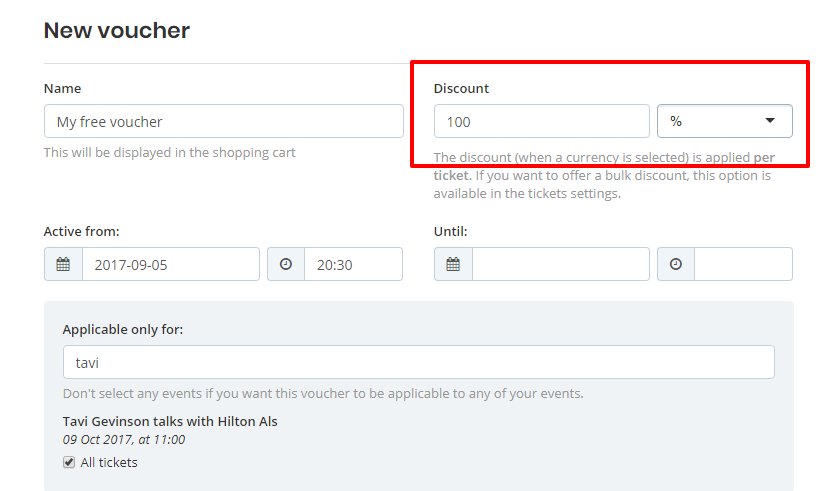Click the calendar icon for Active from
This screenshot has height=491, width=826.
[63, 264]
